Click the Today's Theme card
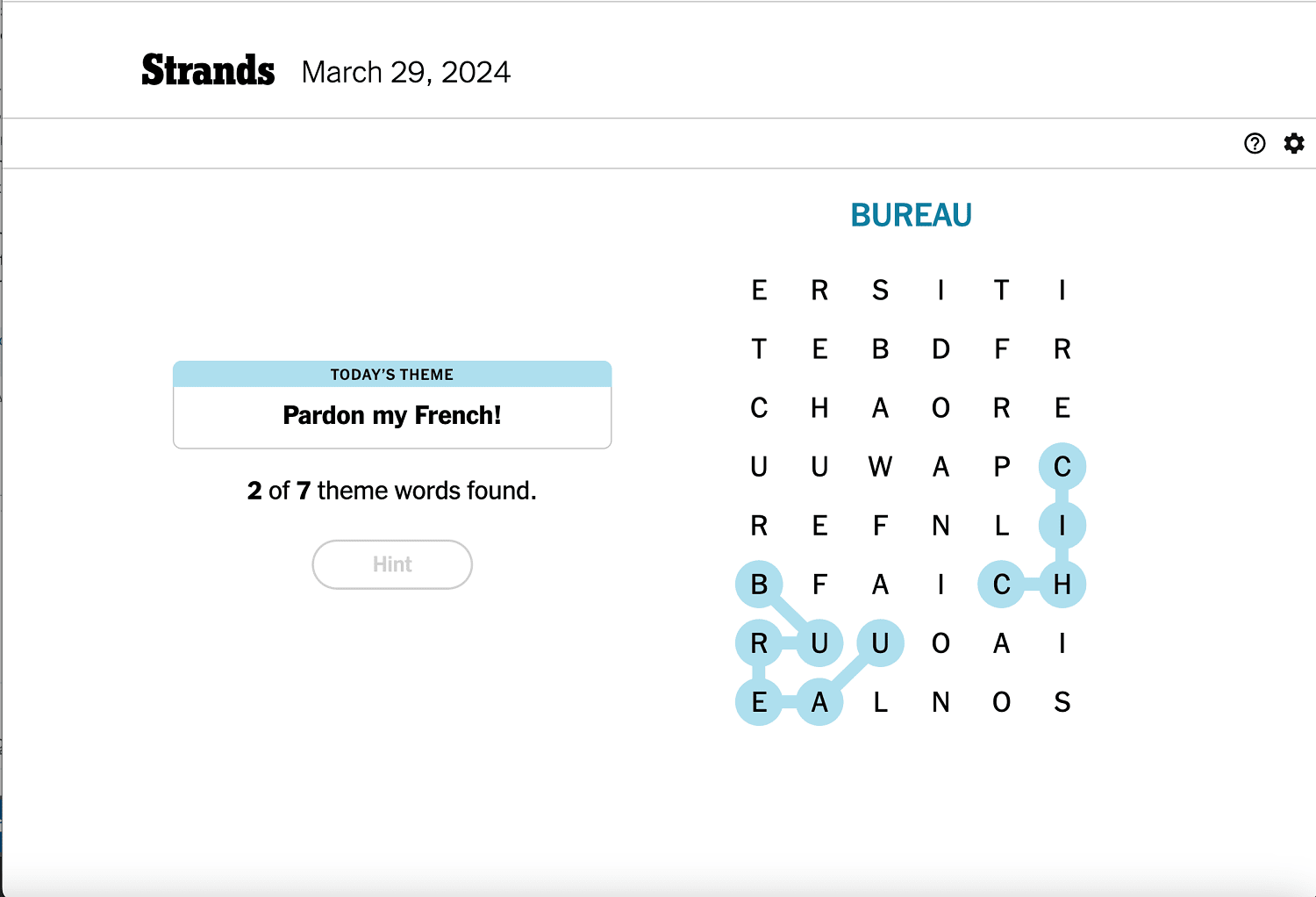Viewport: 1316px width, 897px height. click(x=391, y=405)
